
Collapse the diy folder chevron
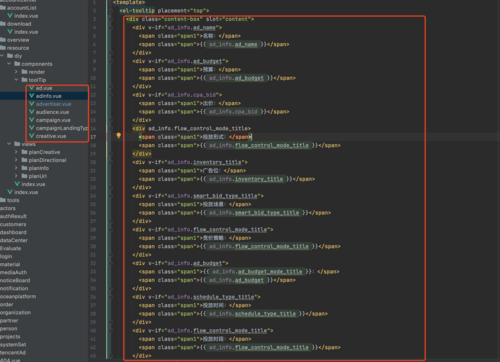(x=2, y=56)
